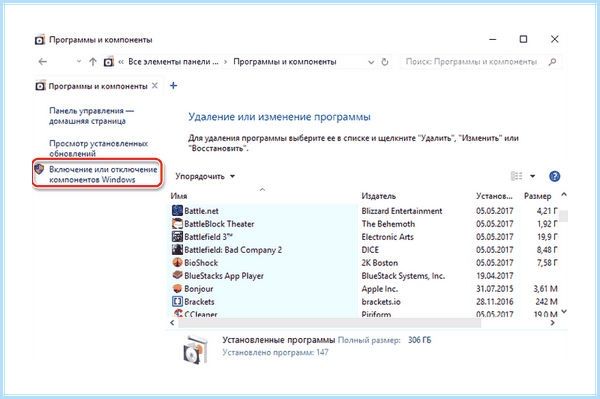Click install date 31.07.2015
Screen dimensions: 600x399
pyautogui.click(x=494, y=289)
